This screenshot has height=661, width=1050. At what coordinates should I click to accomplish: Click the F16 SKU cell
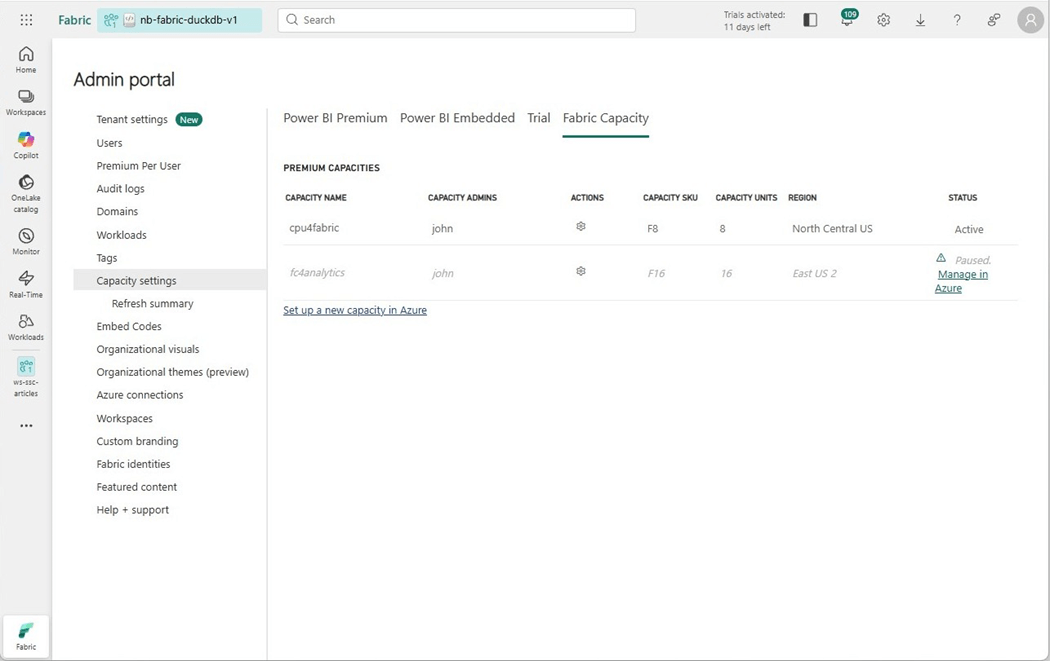coord(656,273)
